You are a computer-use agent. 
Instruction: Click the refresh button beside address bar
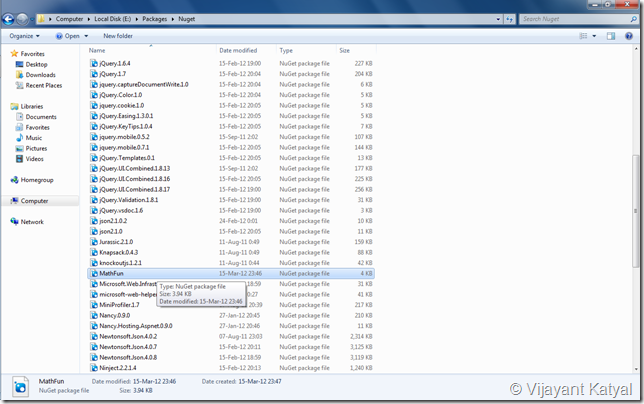[509, 19]
